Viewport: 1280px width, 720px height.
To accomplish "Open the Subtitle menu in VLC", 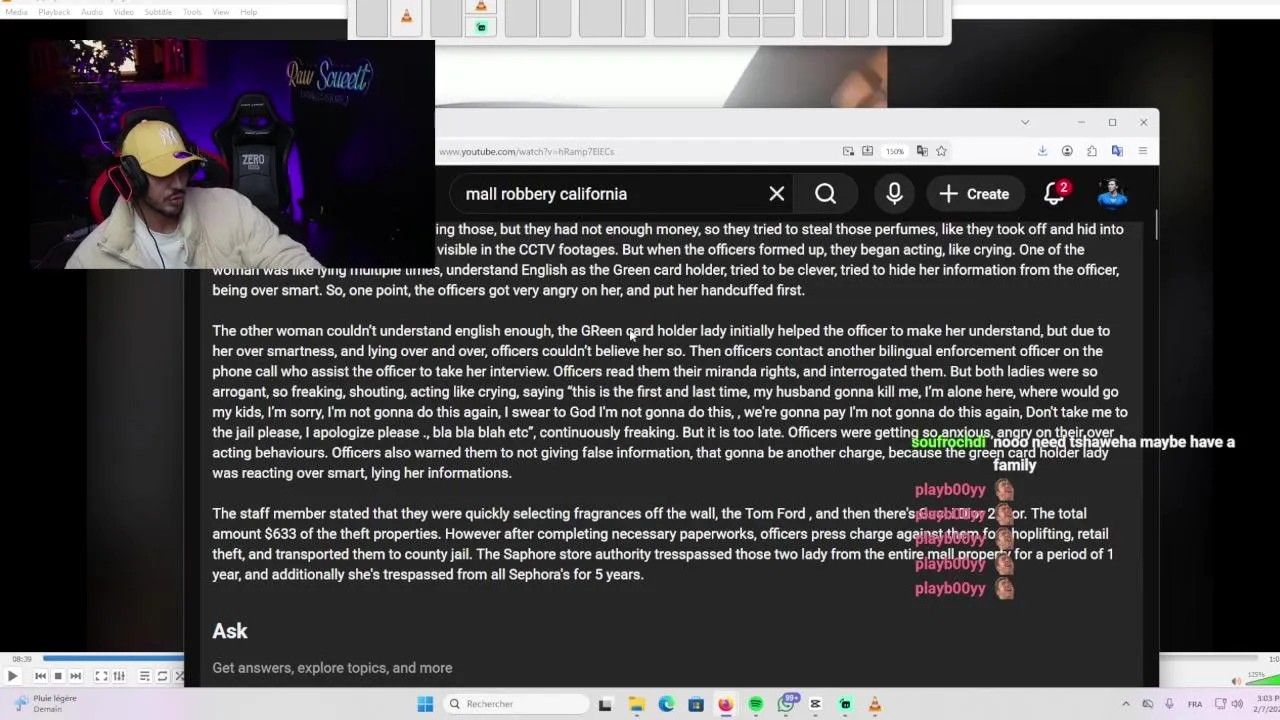I will pos(158,12).
